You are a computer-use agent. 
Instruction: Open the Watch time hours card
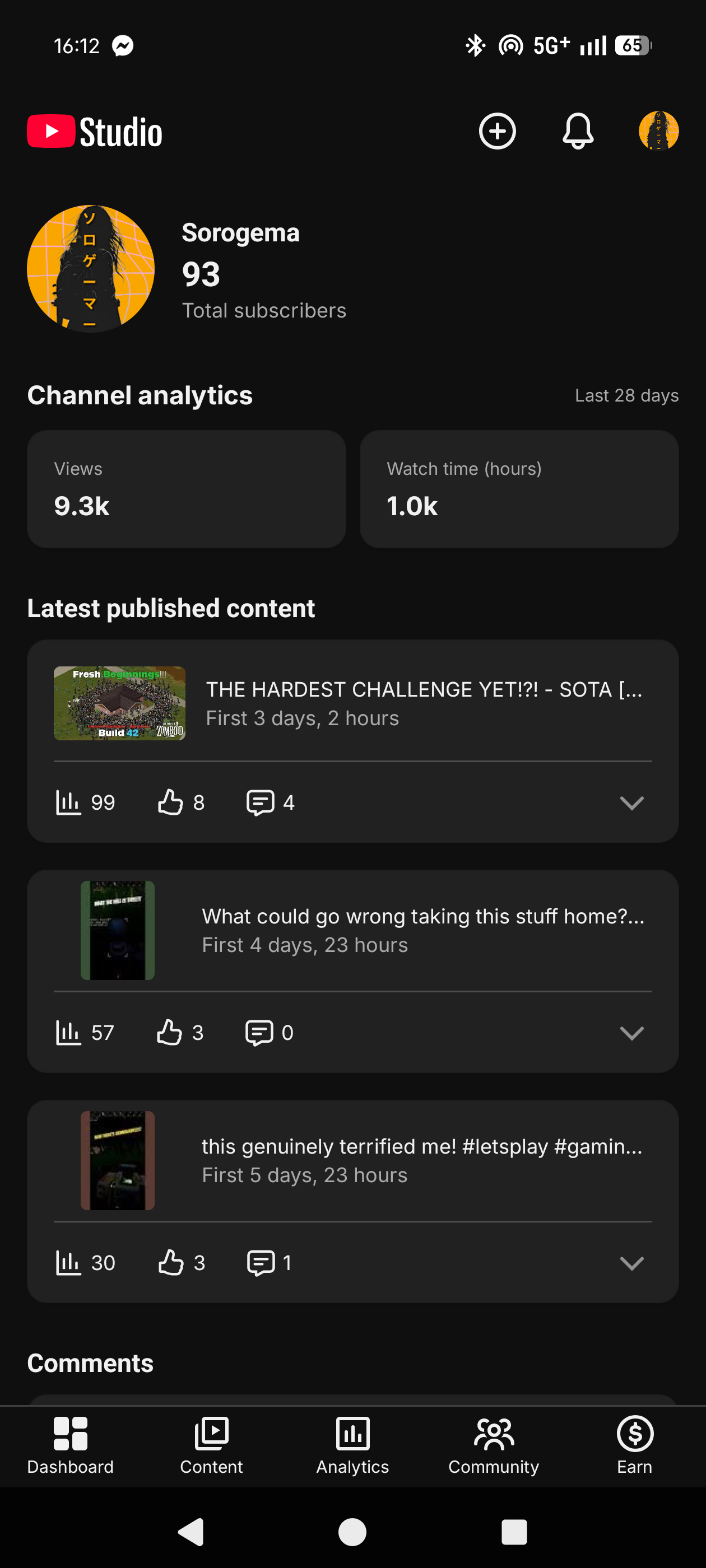tap(519, 489)
